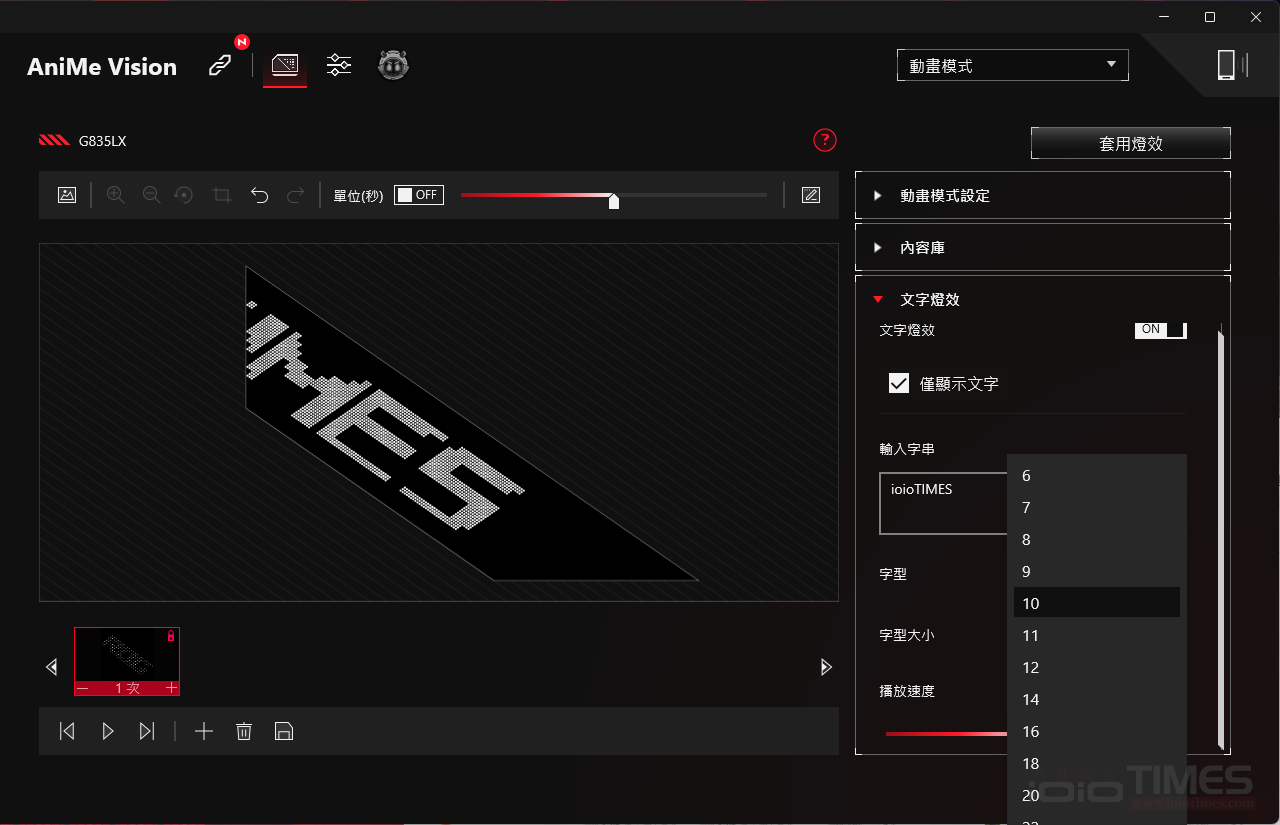Click the G835LX device label
The image size is (1280, 825).
103,141
